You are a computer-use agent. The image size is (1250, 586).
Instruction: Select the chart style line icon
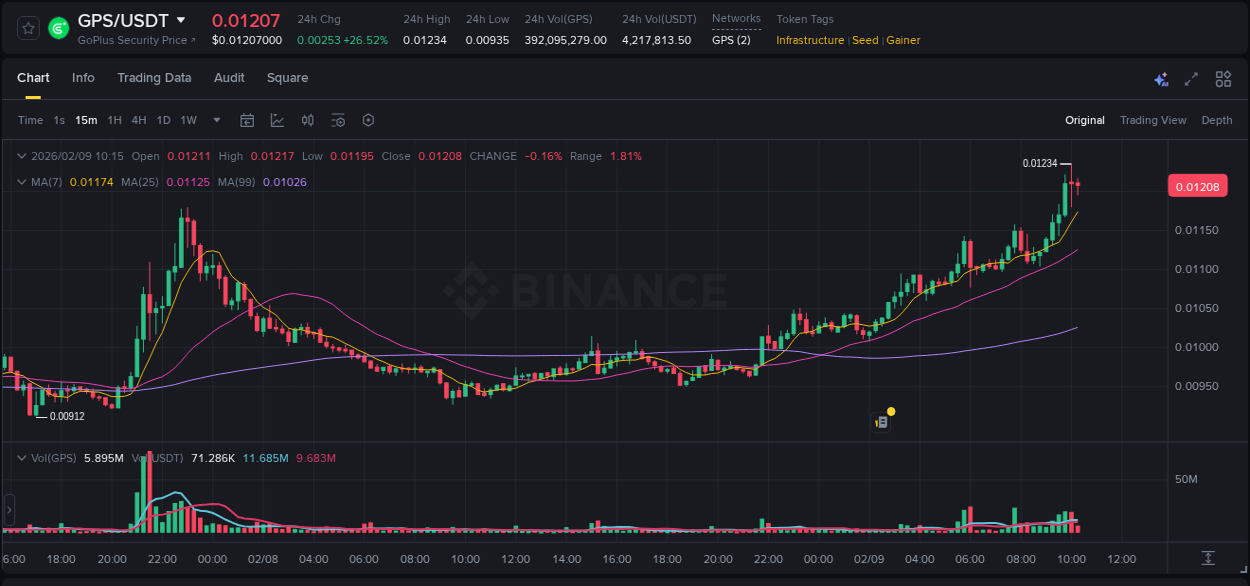pos(277,120)
